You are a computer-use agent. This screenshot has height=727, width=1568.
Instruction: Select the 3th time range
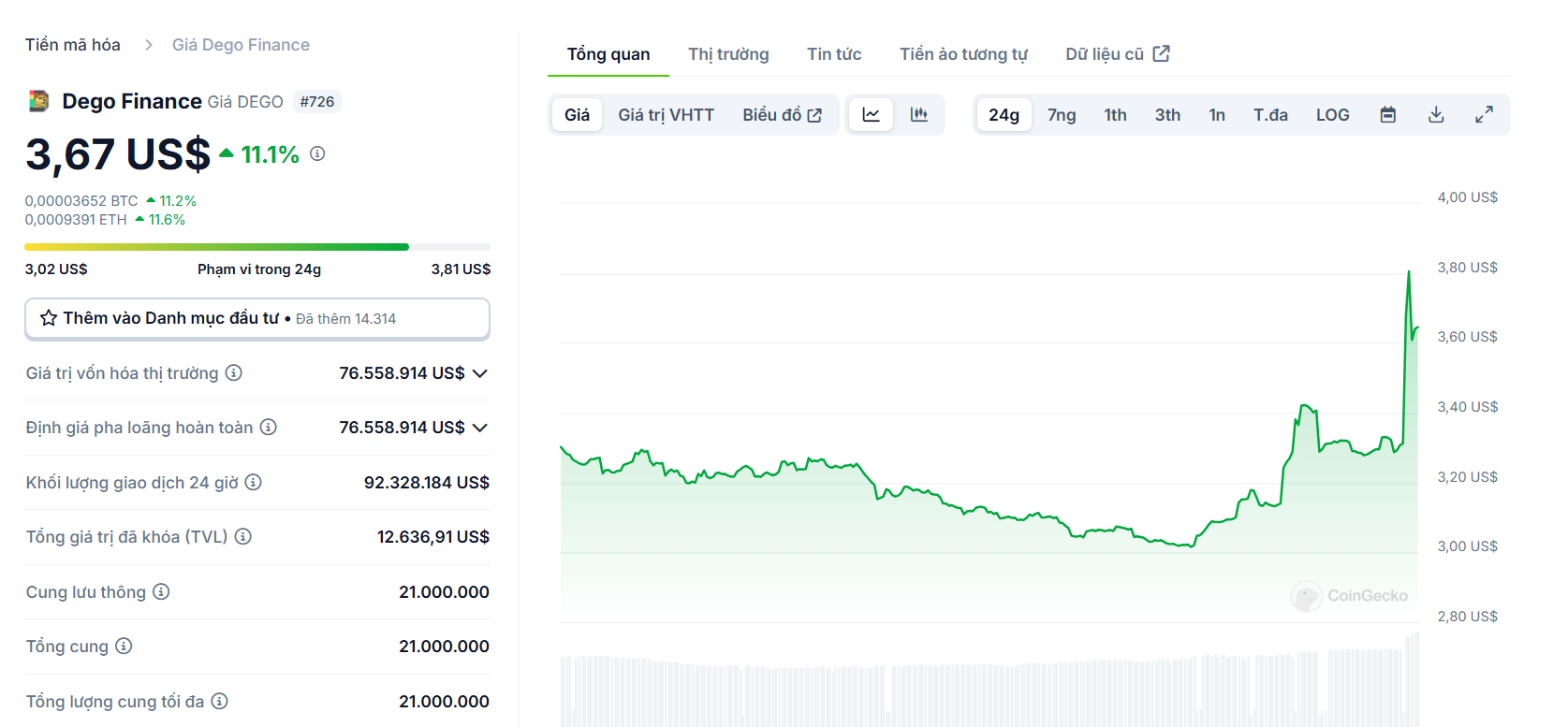pos(1167,115)
